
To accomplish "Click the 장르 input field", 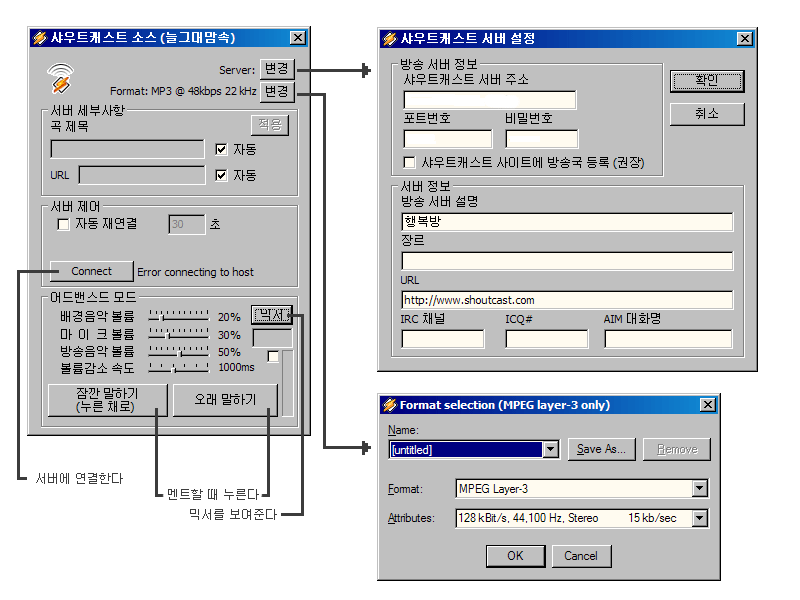I will (567, 261).
